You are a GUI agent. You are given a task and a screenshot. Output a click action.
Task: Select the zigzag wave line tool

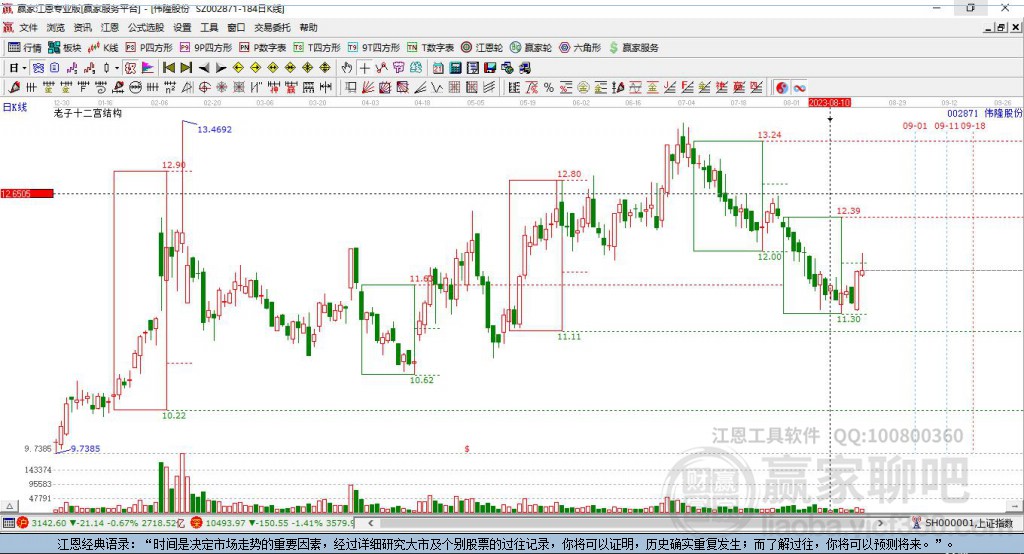tap(436, 88)
